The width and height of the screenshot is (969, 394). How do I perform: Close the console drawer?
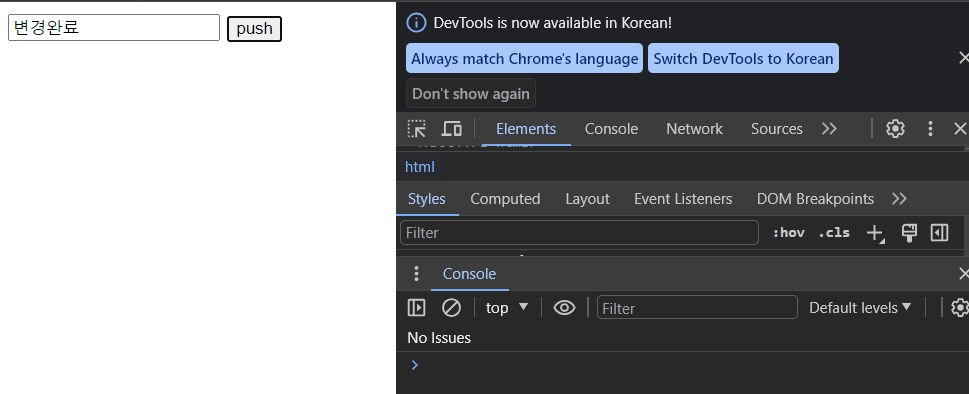(963, 274)
